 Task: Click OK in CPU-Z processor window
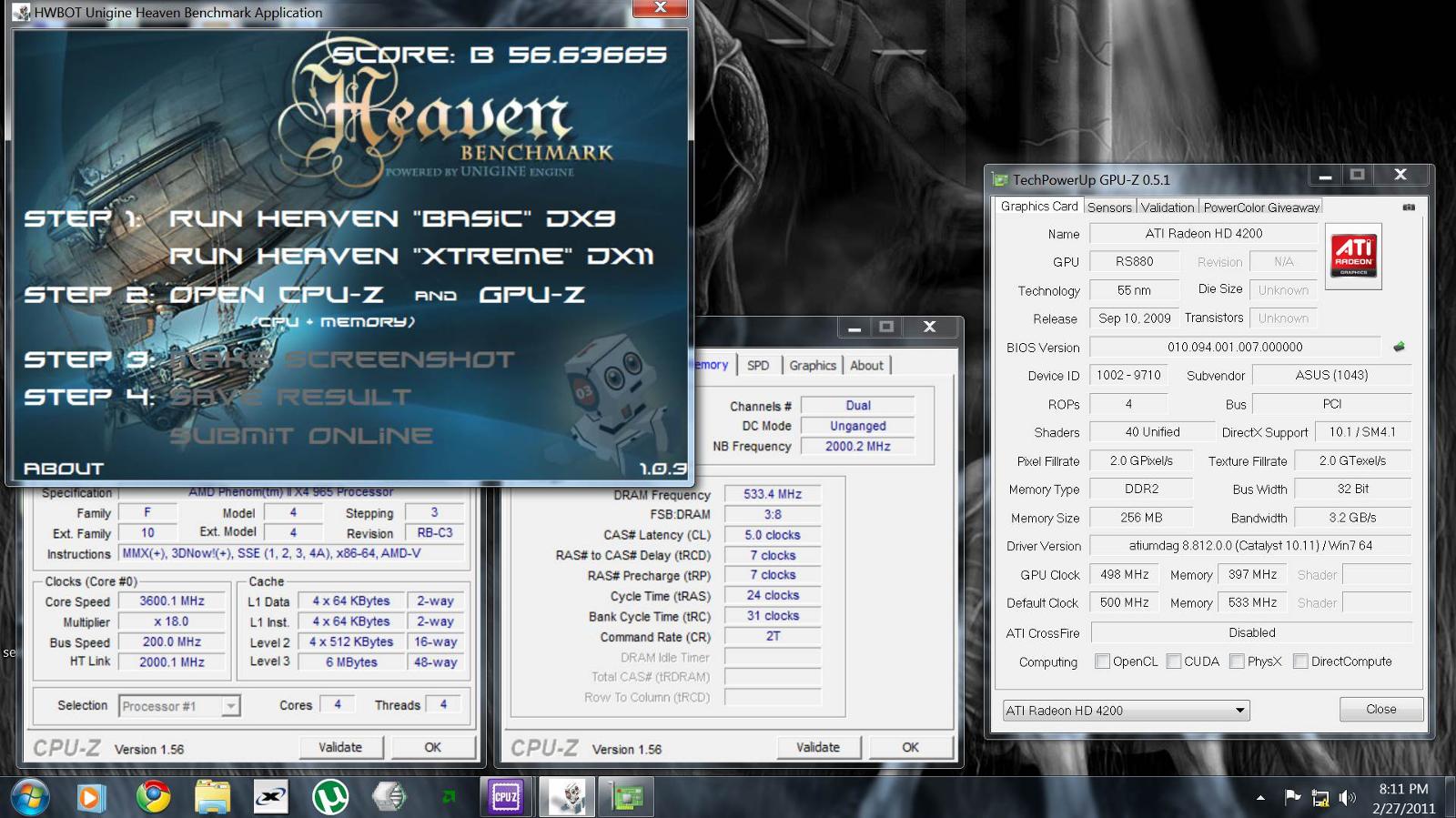click(x=432, y=747)
